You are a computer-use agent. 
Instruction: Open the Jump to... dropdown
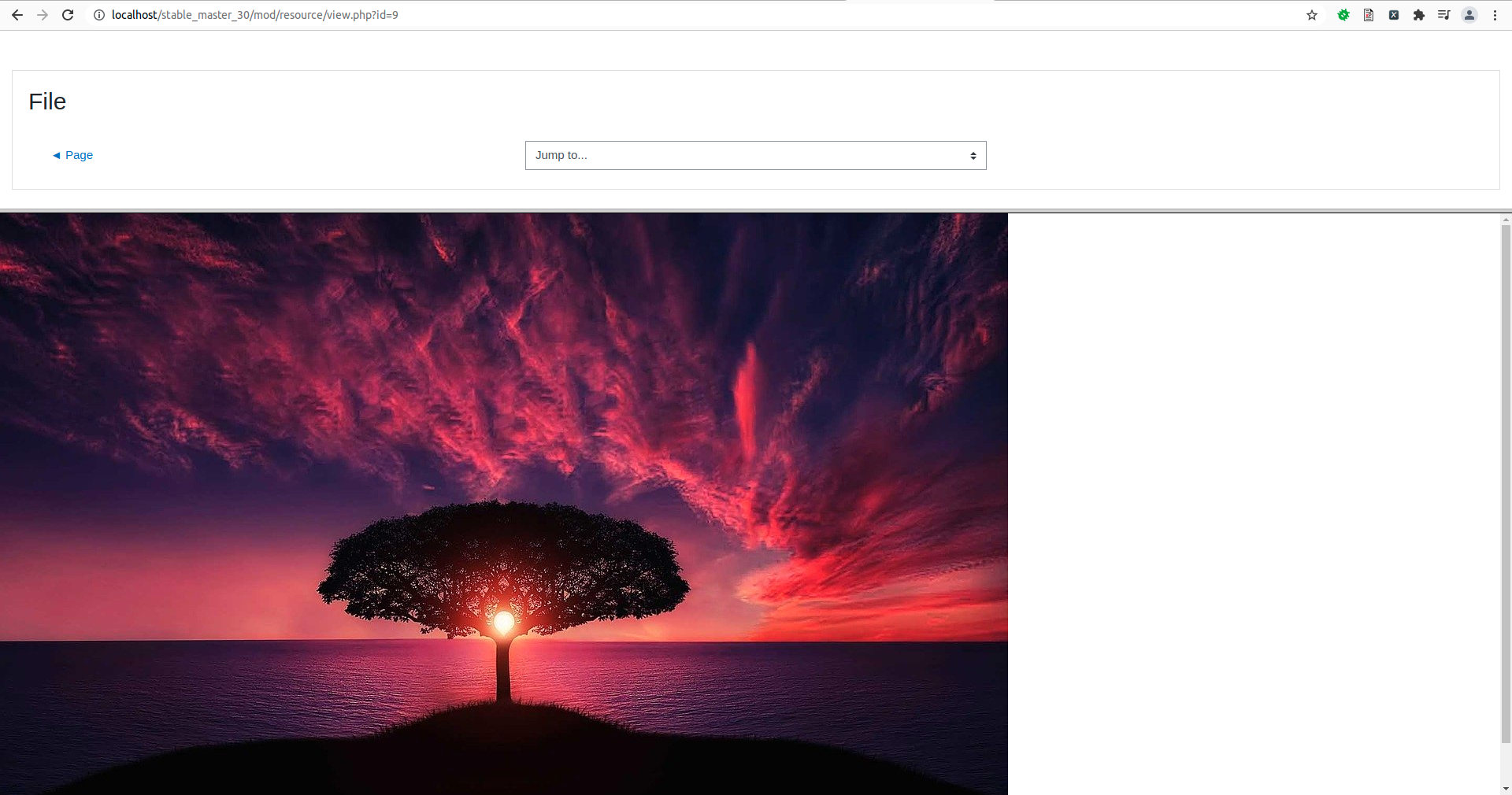pyautogui.click(x=756, y=156)
